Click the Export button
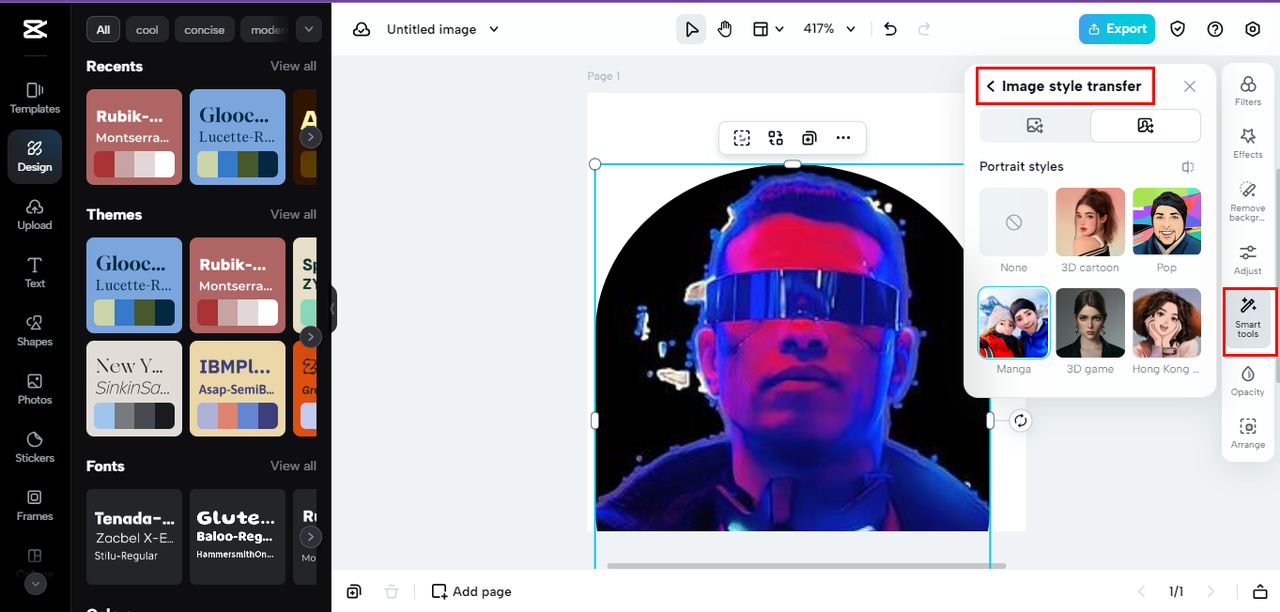Screen dimensions: 1280x612 [1117, 29]
